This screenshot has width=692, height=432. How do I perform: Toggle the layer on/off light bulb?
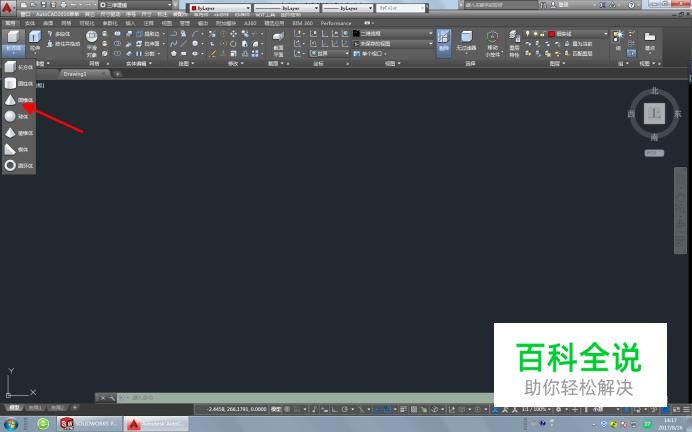527,34
